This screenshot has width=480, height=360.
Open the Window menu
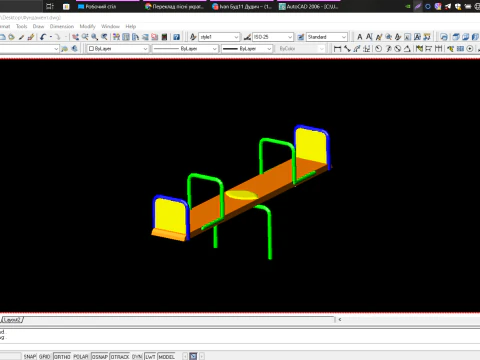(x=110, y=26)
